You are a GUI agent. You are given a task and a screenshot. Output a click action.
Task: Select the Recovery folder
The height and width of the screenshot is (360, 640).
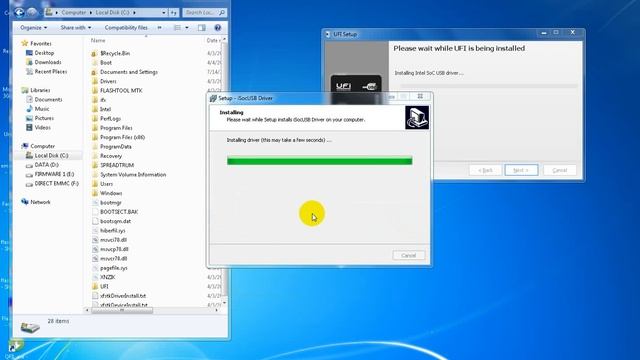pyautogui.click(x=111, y=156)
